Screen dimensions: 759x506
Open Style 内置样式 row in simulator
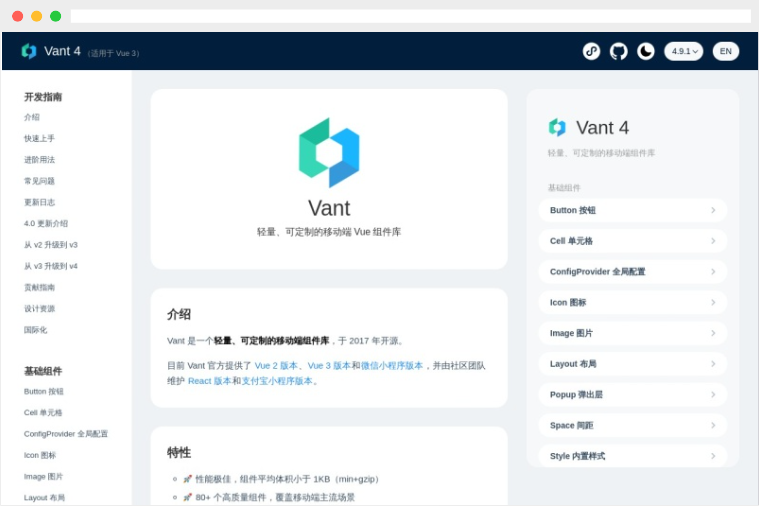633,456
